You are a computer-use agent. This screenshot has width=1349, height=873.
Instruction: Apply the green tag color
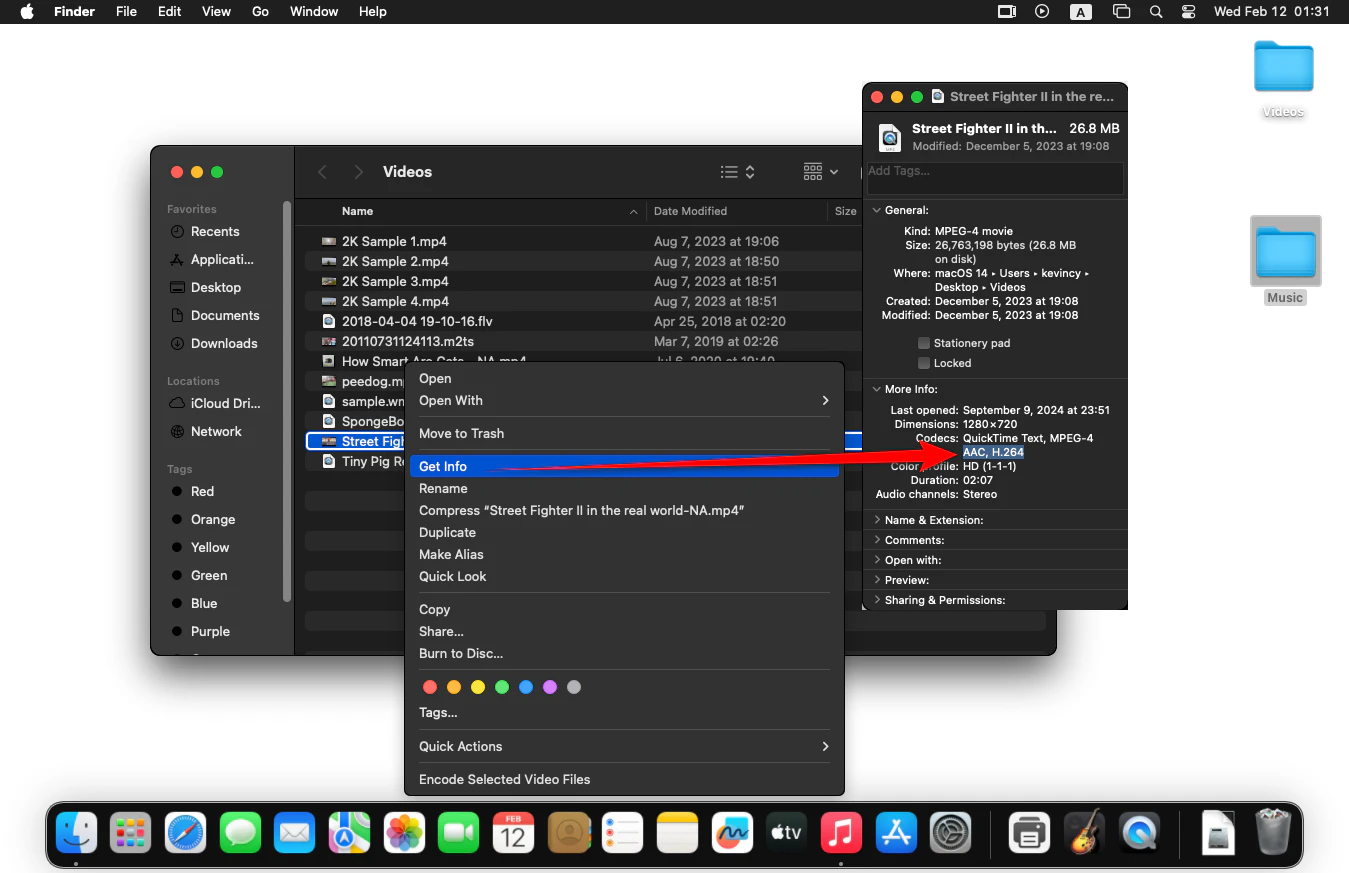point(502,687)
